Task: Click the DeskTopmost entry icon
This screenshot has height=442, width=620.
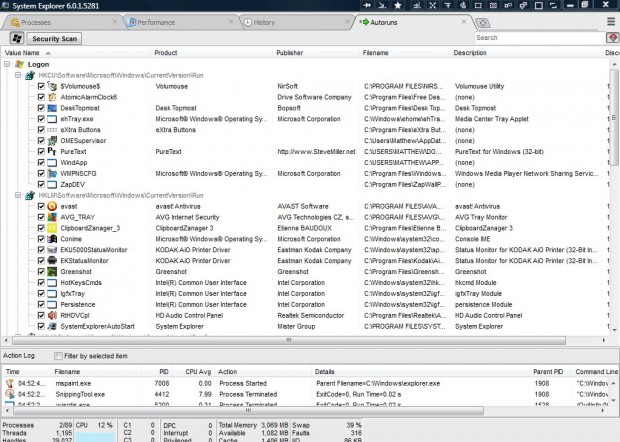Action: coord(52,108)
